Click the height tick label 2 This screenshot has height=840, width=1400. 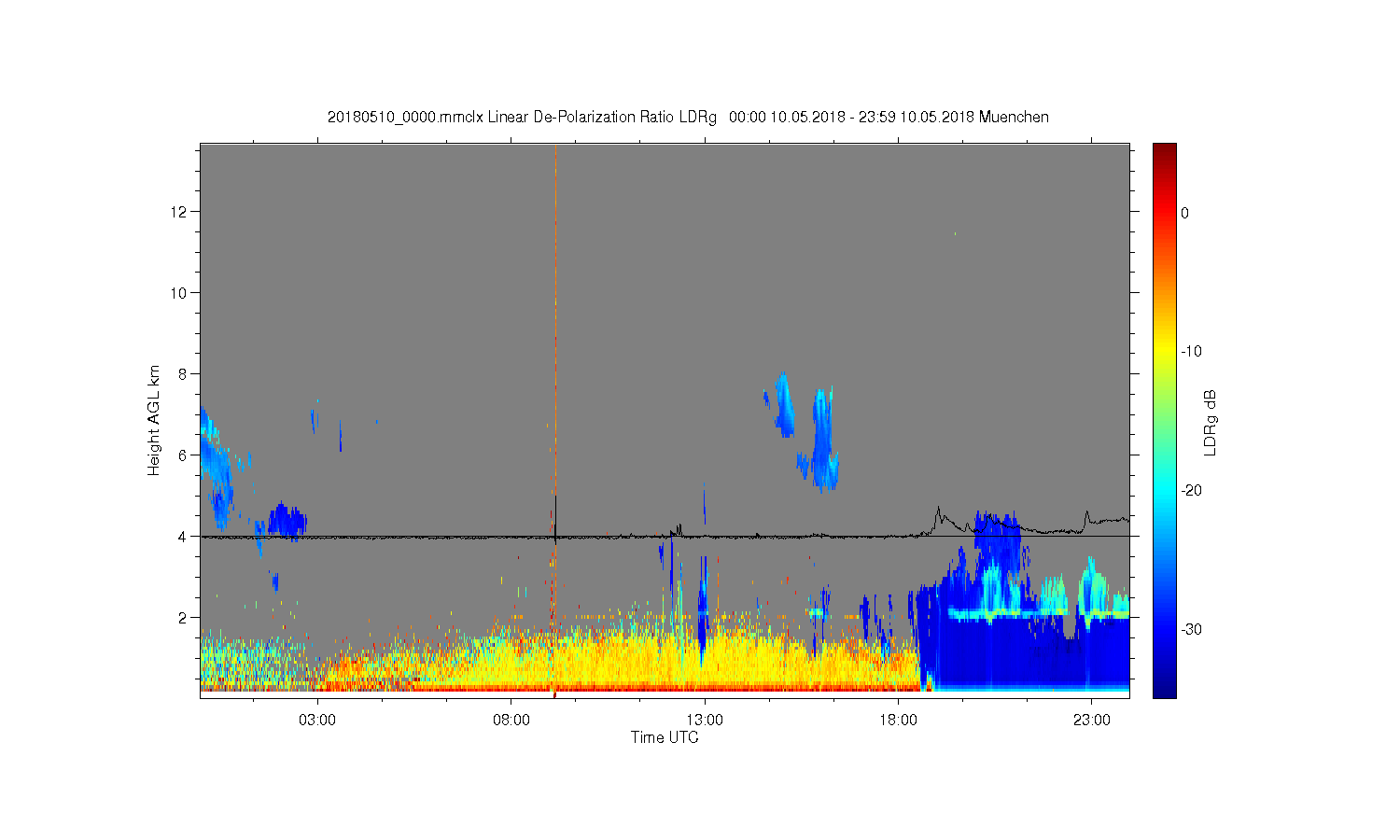pyautogui.click(x=184, y=618)
